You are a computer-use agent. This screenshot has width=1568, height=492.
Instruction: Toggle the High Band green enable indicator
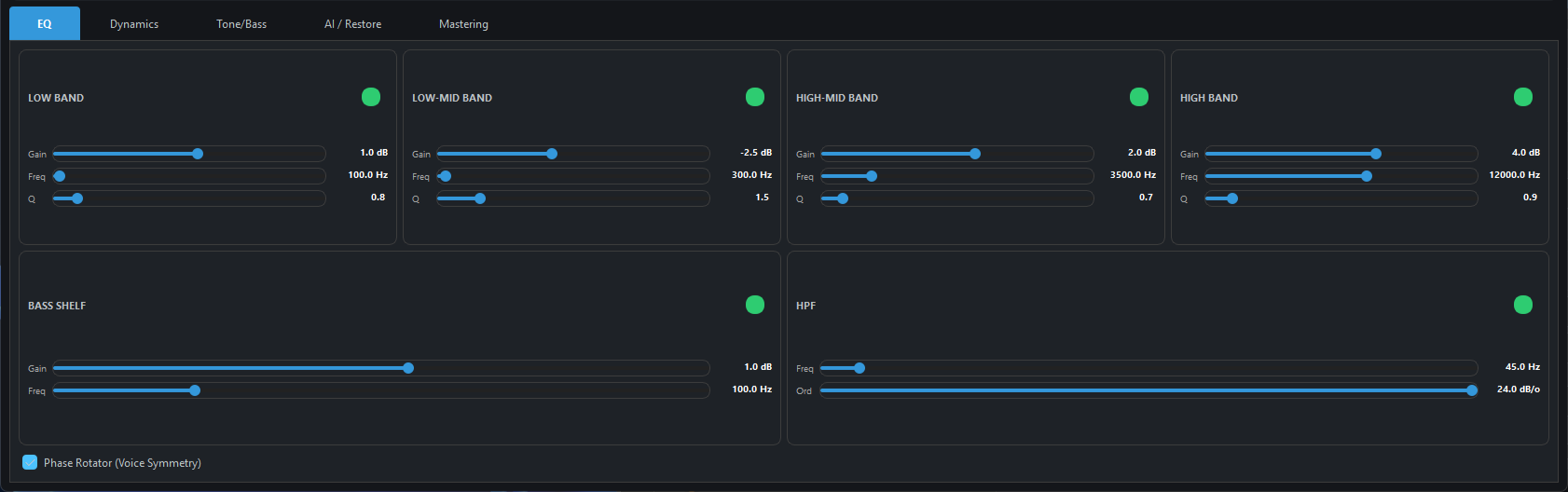tap(1523, 97)
